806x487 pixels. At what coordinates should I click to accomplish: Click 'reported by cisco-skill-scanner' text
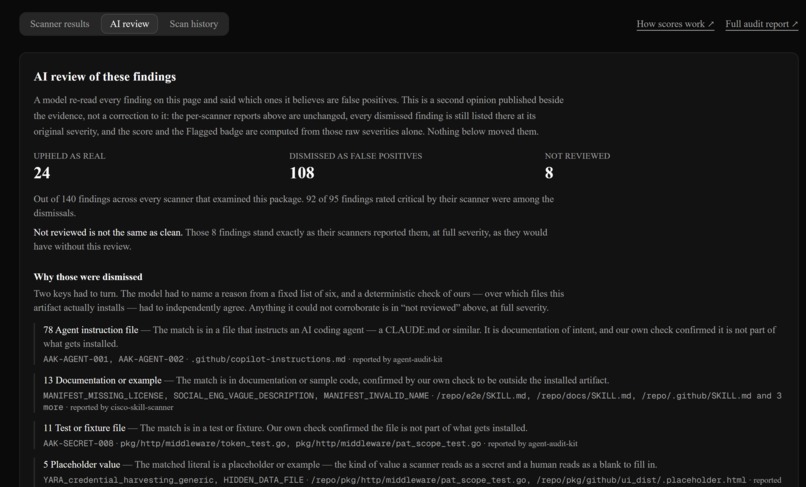tap(122, 407)
